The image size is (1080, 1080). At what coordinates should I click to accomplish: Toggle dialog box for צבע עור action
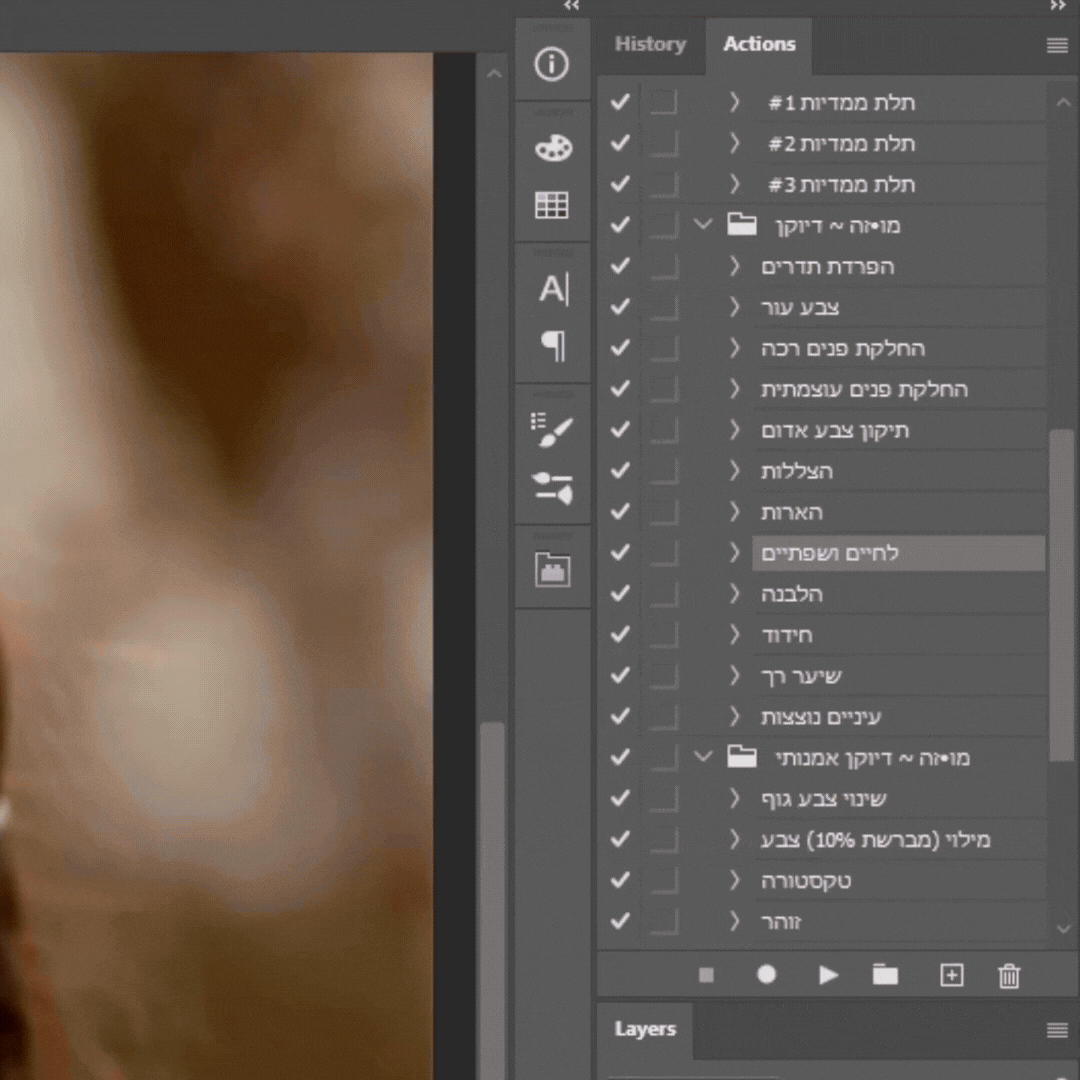tap(662, 308)
